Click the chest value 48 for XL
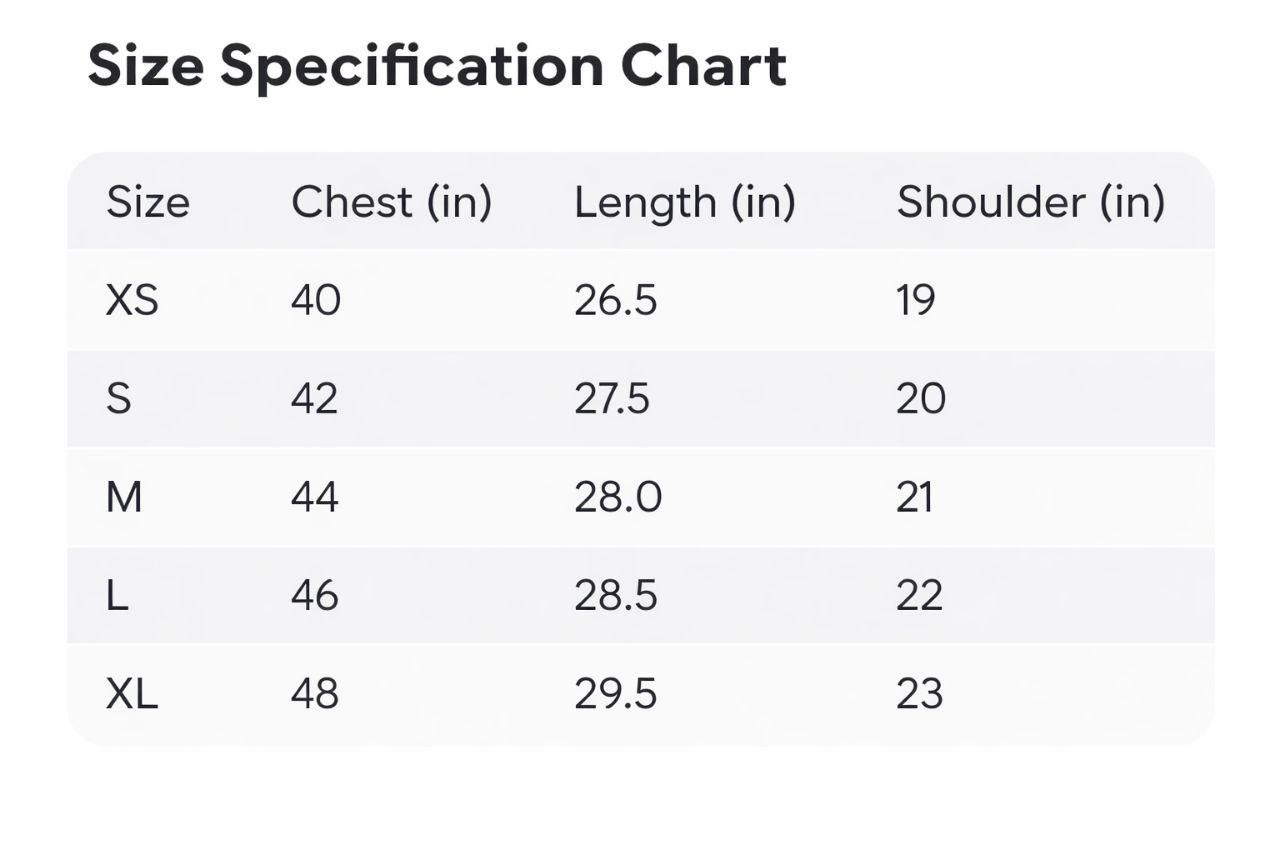1280x853 pixels. coord(315,694)
